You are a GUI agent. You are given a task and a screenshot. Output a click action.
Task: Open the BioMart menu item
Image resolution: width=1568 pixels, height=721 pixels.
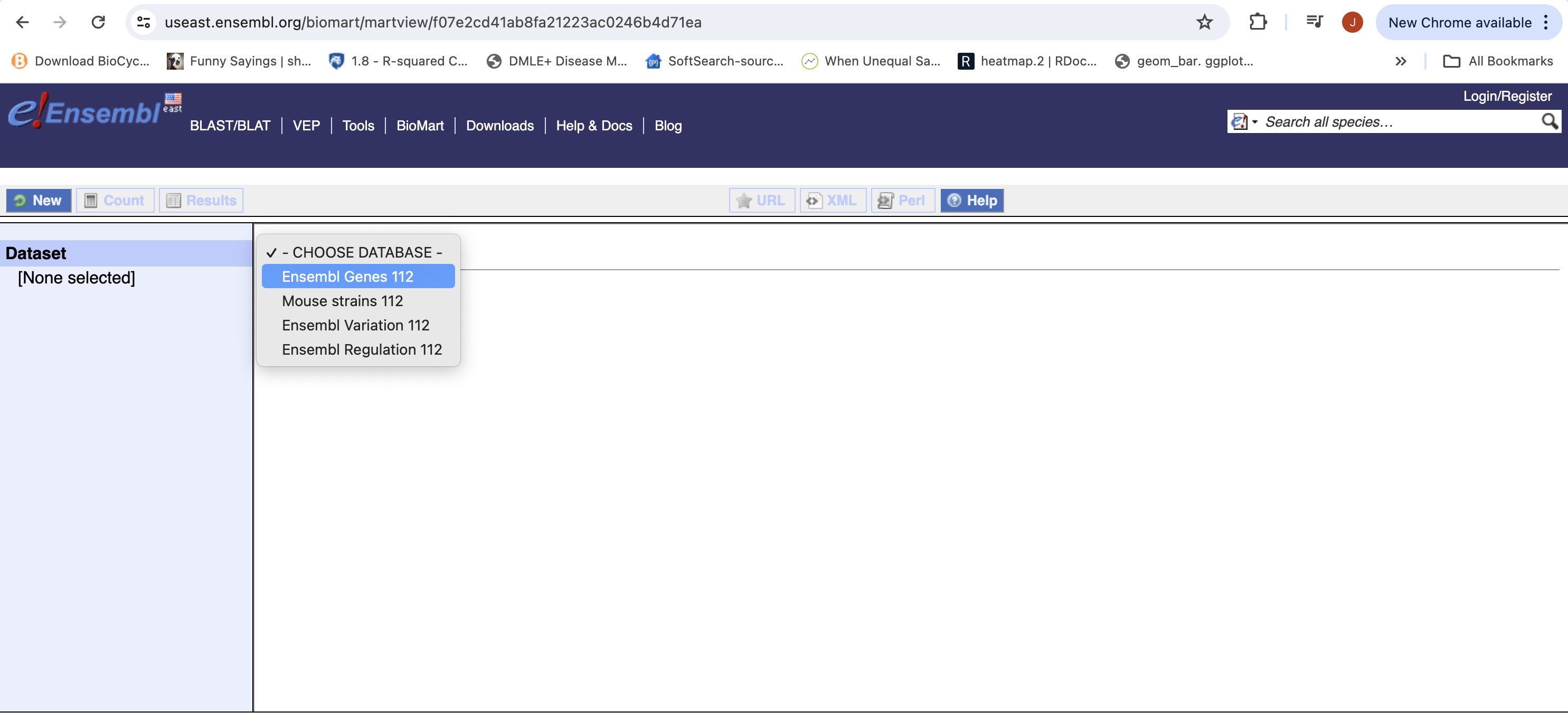[x=420, y=125]
